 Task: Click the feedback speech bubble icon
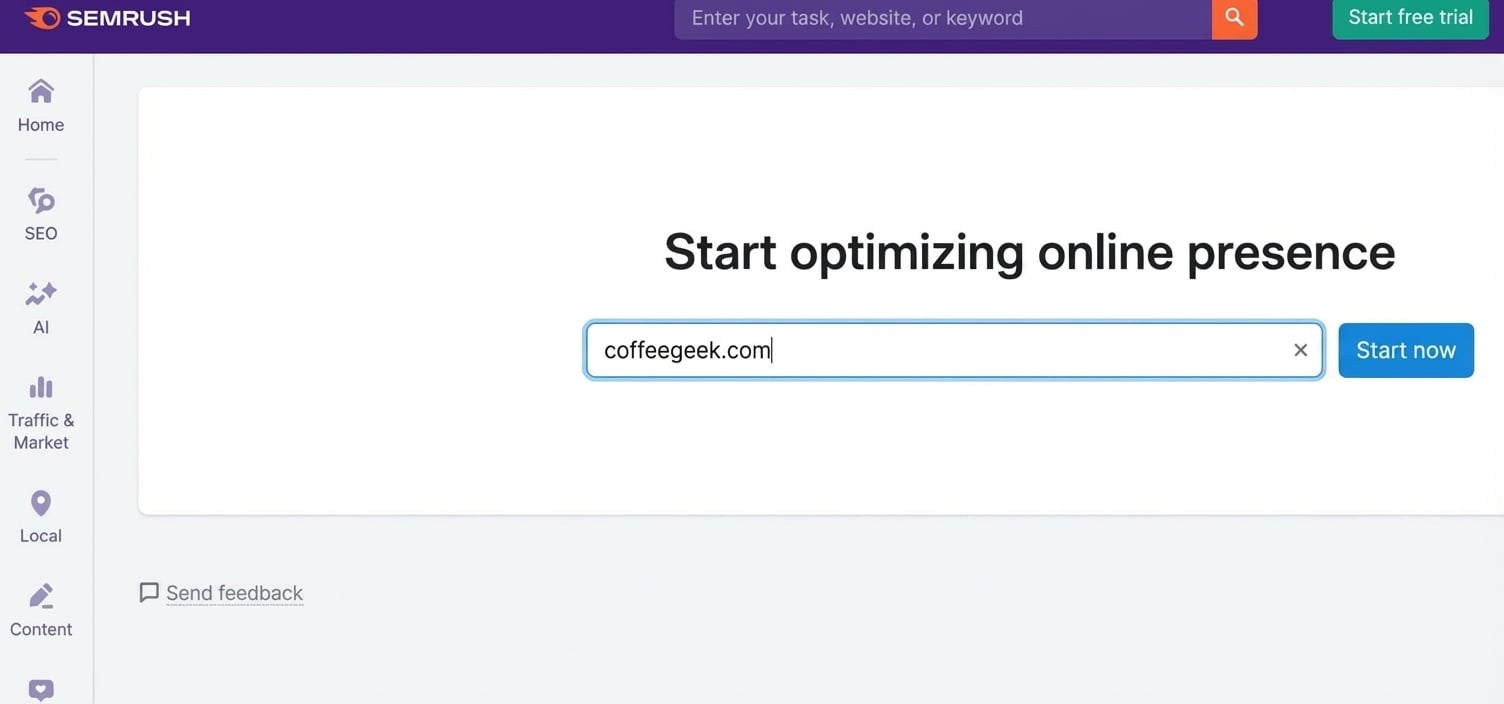pyautogui.click(x=149, y=593)
